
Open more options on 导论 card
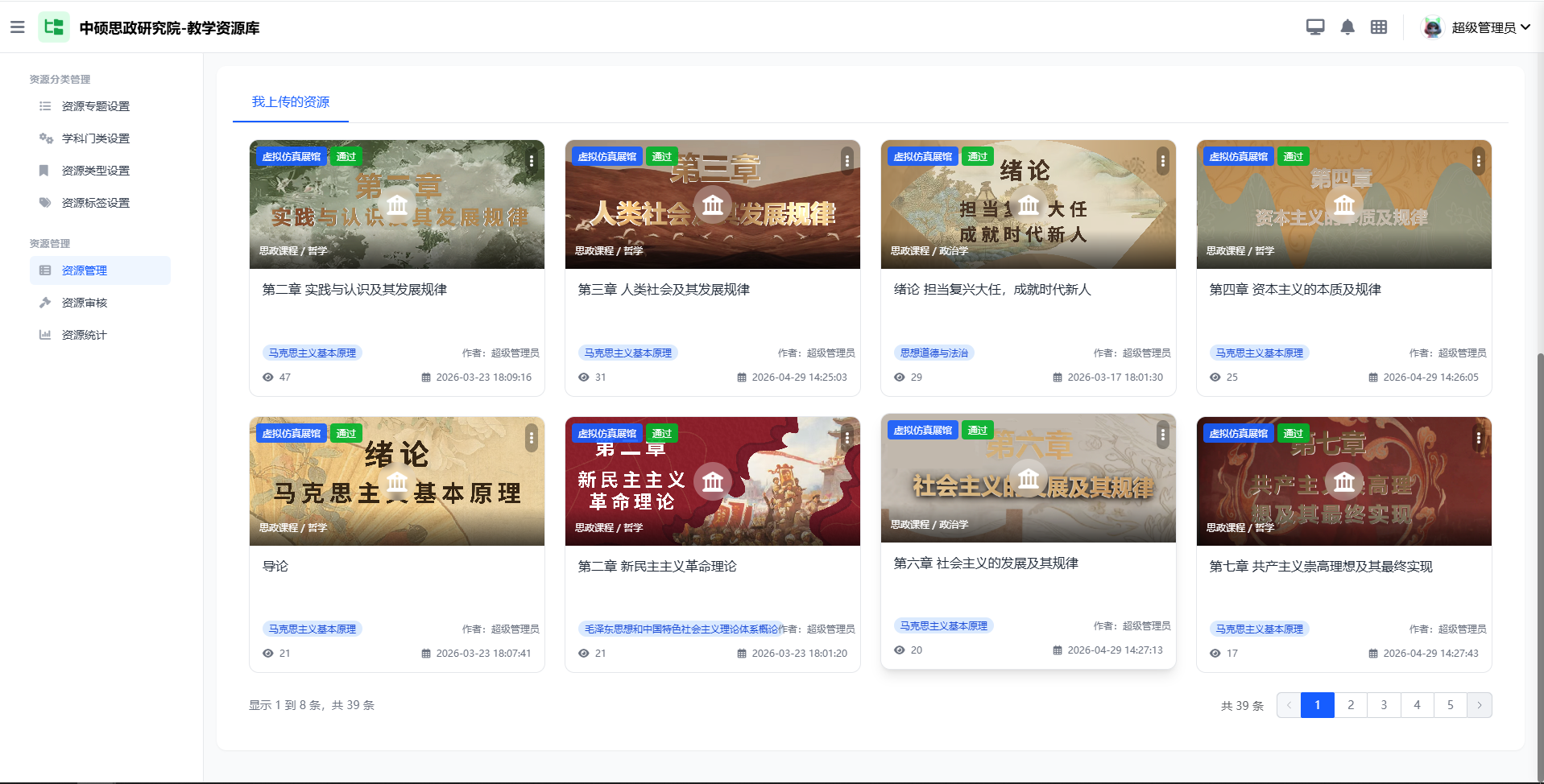point(532,438)
